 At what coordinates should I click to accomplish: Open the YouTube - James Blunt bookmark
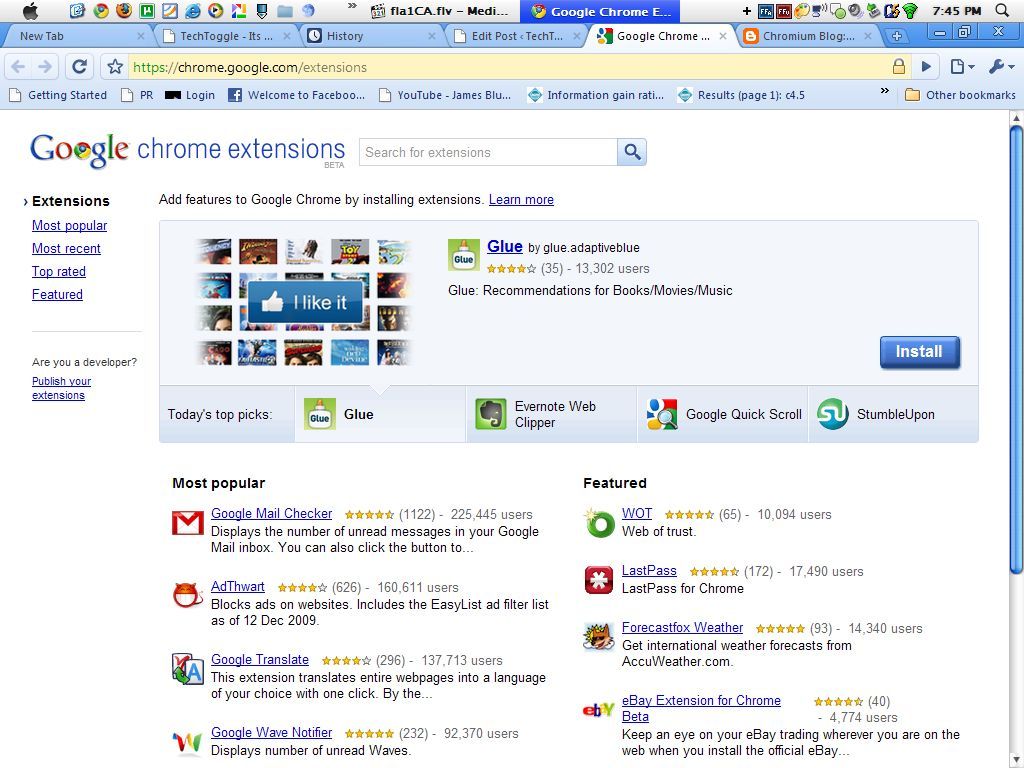[x=445, y=95]
